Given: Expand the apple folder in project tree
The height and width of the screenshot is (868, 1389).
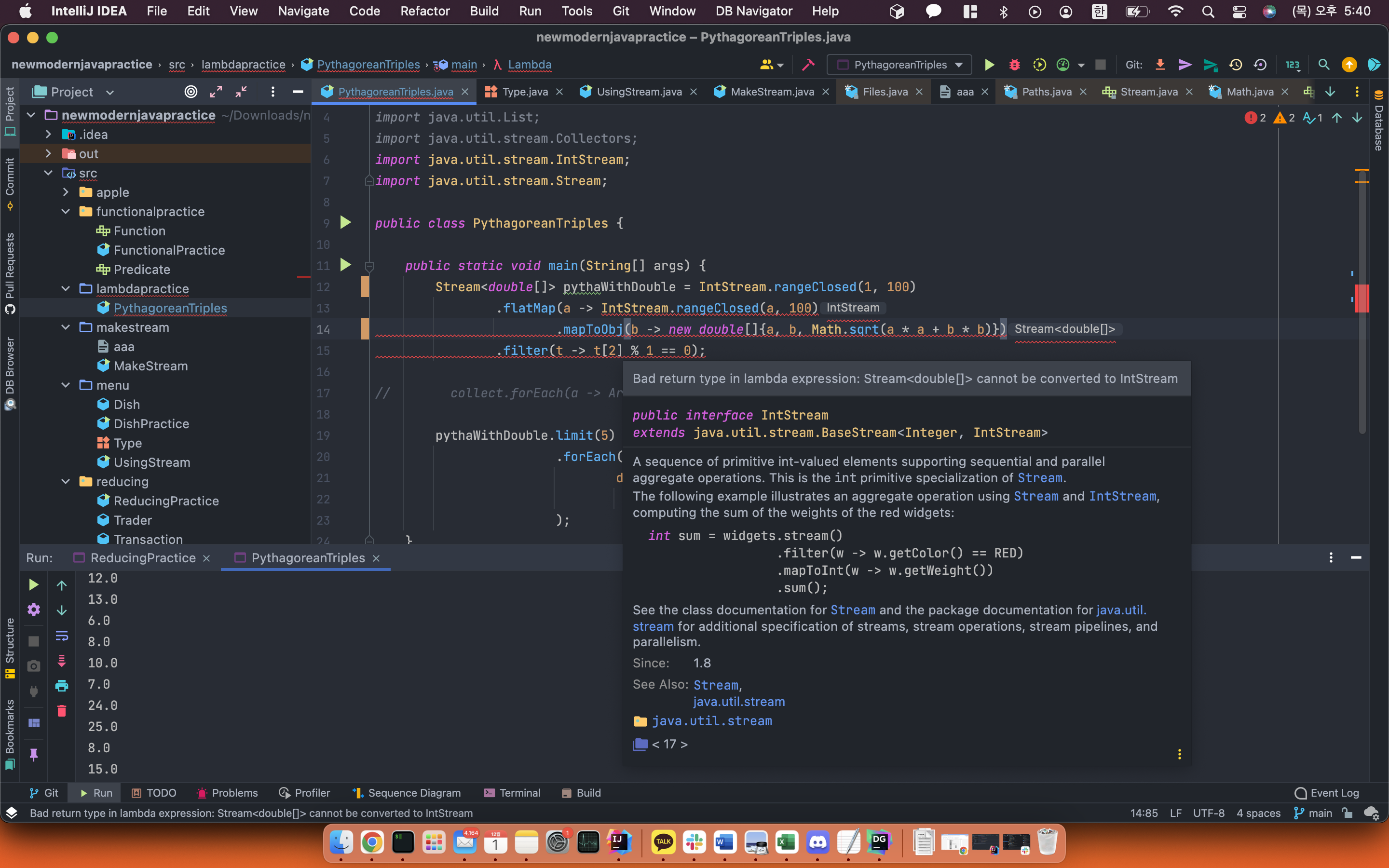Looking at the screenshot, I should 66,192.
